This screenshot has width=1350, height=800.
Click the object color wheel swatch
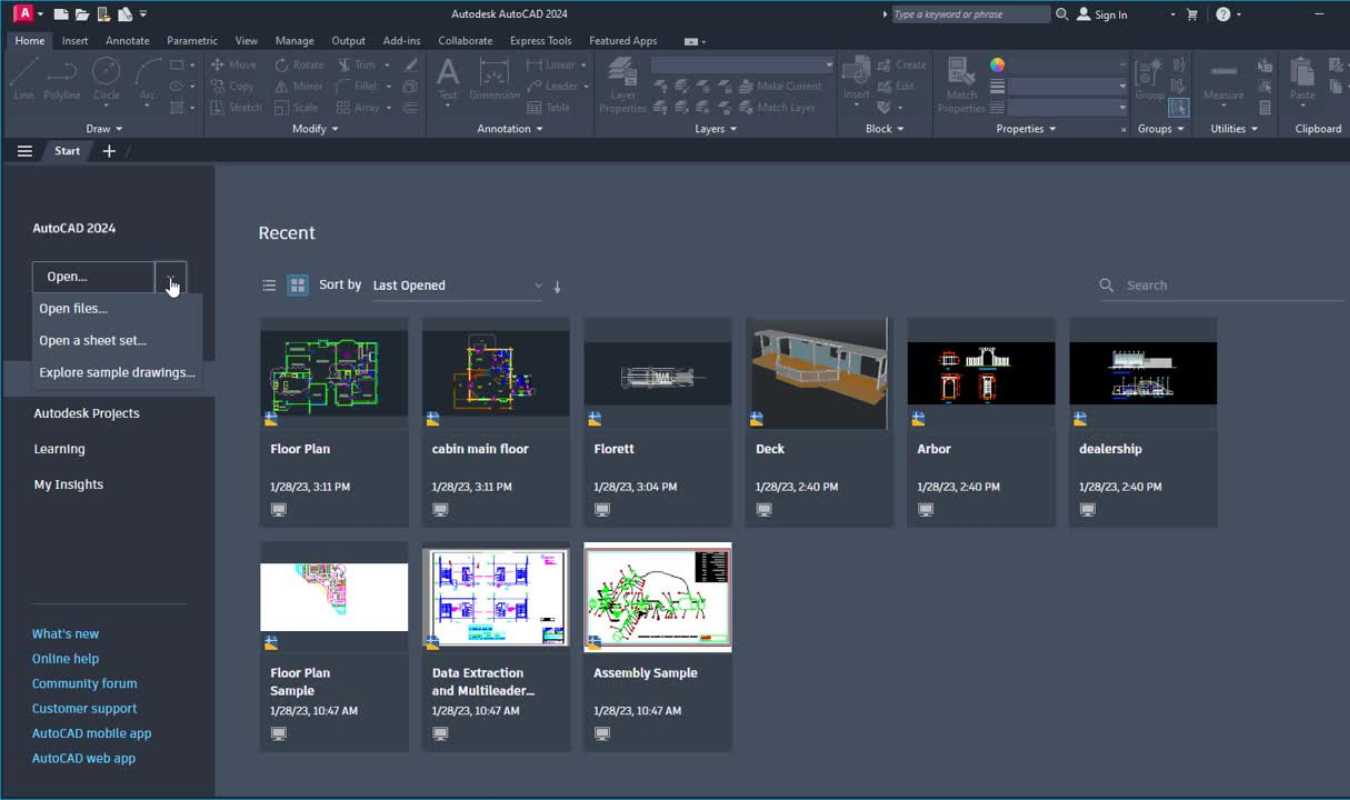[997, 64]
